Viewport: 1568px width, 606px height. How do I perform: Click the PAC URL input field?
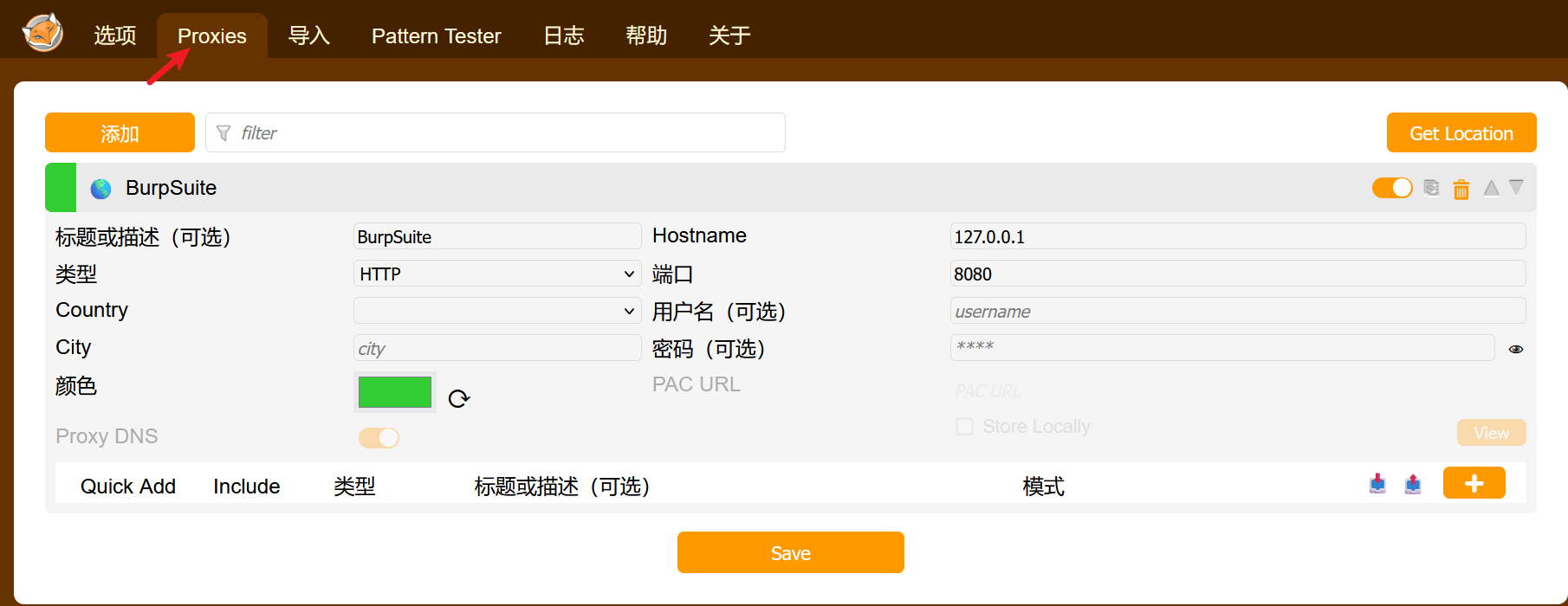[x=1238, y=390]
